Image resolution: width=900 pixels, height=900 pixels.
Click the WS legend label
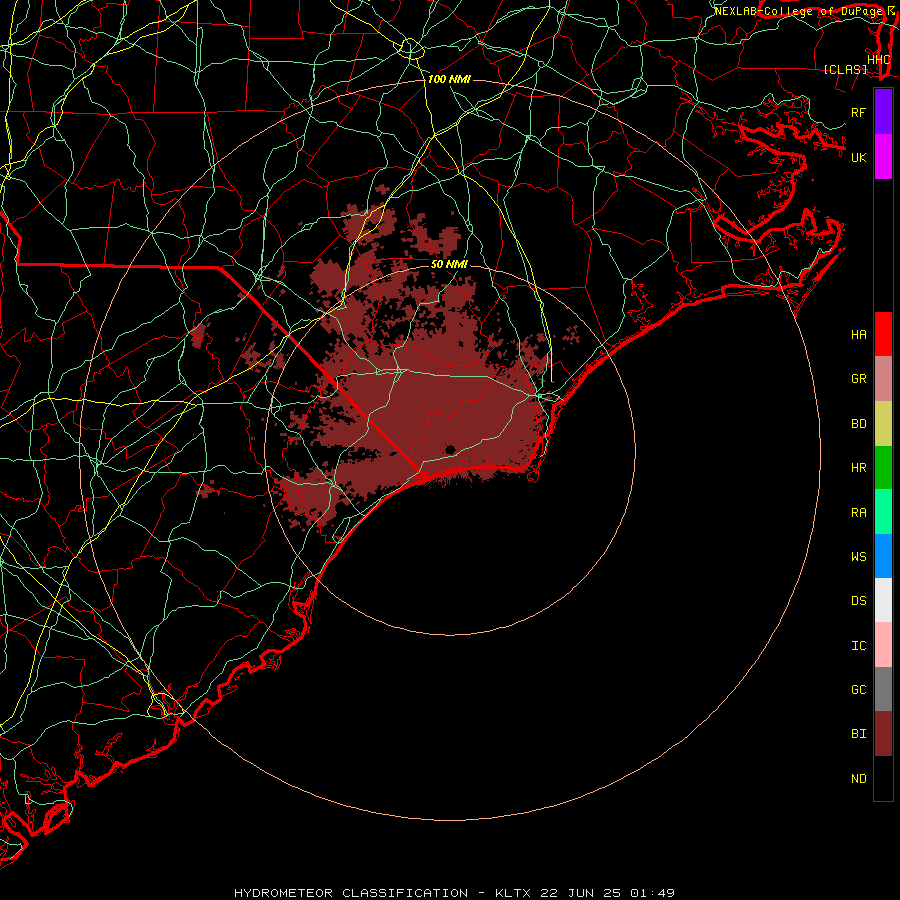(x=859, y=556)
